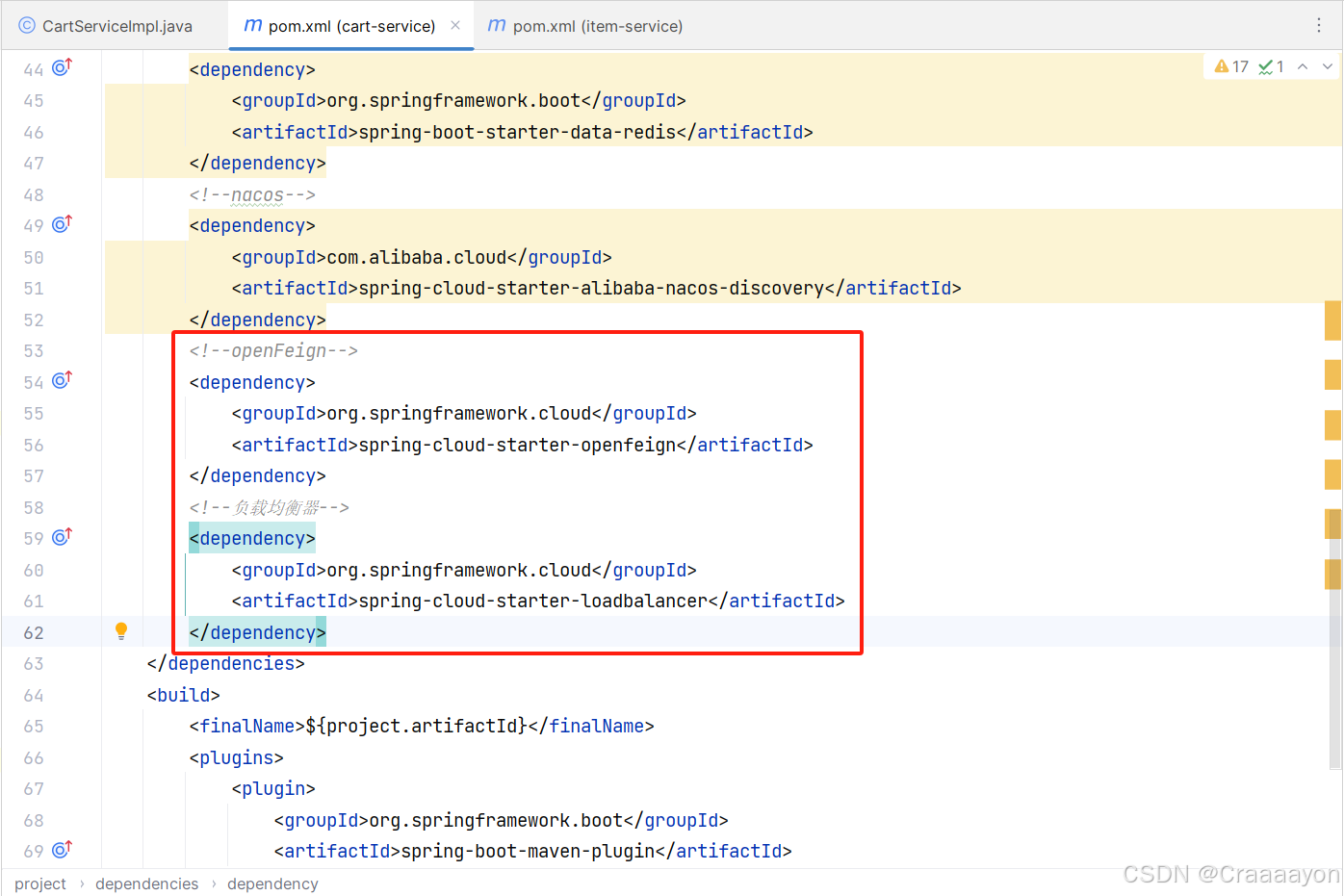
Task: Click the gutter navigation icon beside line 59
Action: point(60,537)
